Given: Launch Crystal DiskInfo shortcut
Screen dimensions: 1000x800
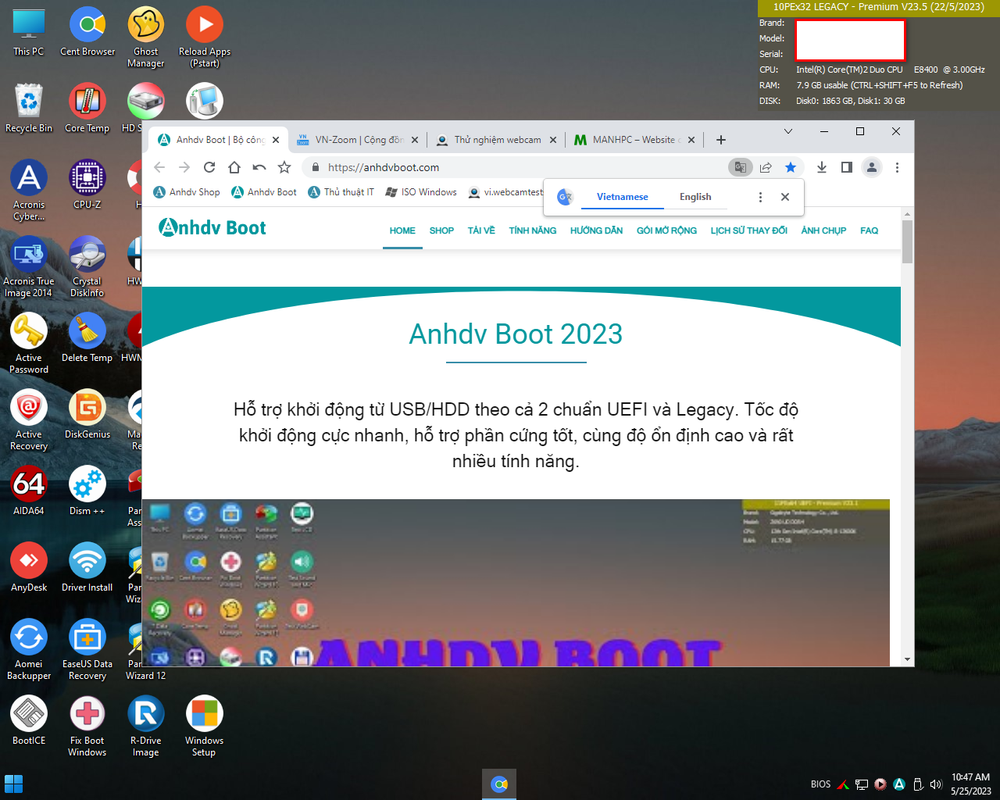Looking at the screenshot, I should [87, 267].
